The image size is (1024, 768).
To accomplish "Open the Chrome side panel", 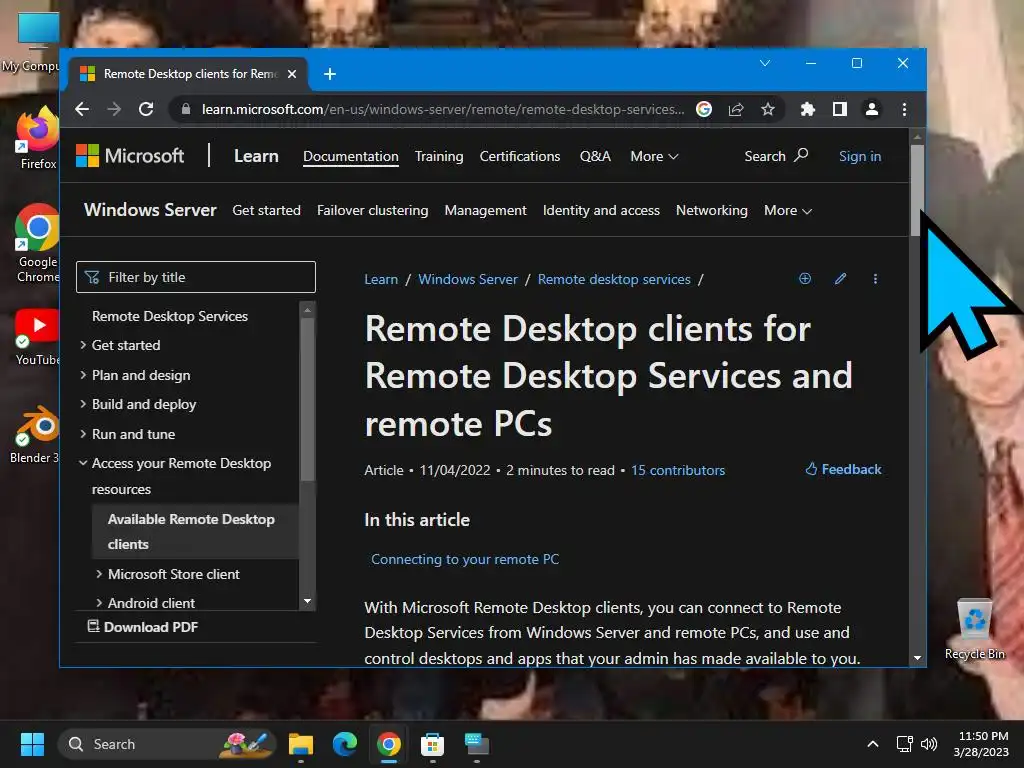I will pyautogui.click(x=840, y=109).
